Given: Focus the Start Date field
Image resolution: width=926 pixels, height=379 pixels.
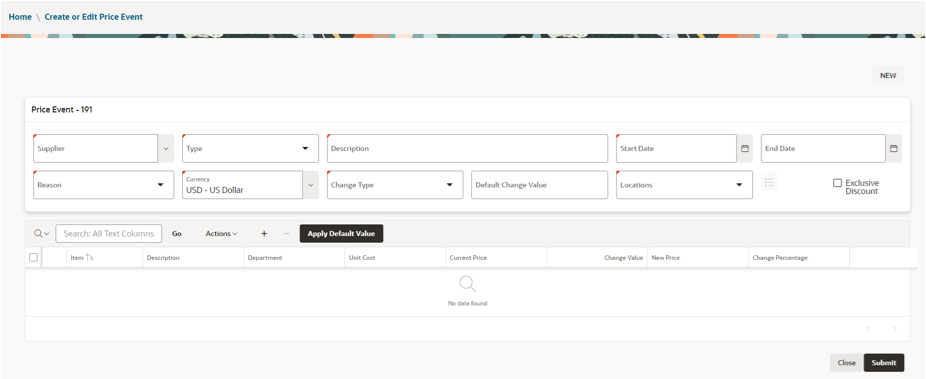Looking at the screenshot, I should (676, 149).
